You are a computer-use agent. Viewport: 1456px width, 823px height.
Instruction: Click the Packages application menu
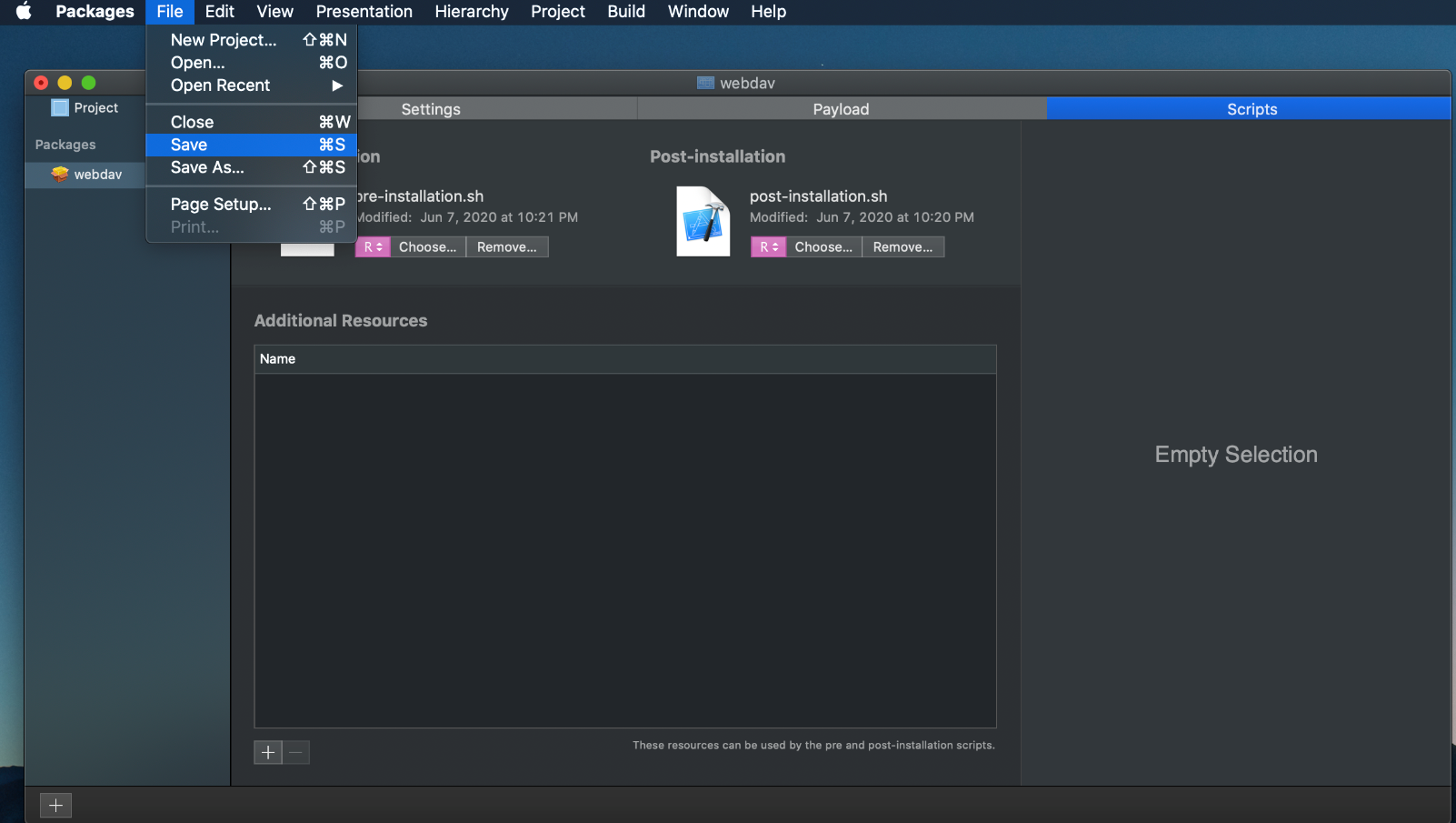coord(95,11)
